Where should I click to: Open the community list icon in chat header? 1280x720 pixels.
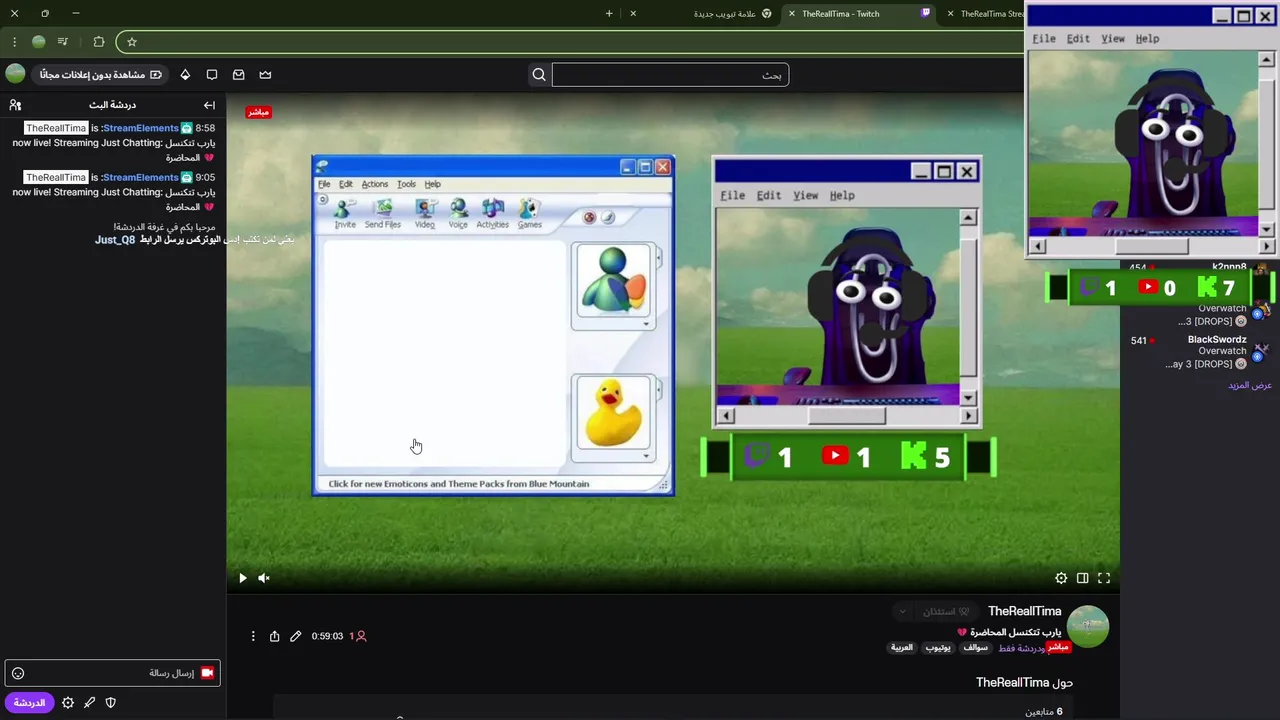[15, 105]
